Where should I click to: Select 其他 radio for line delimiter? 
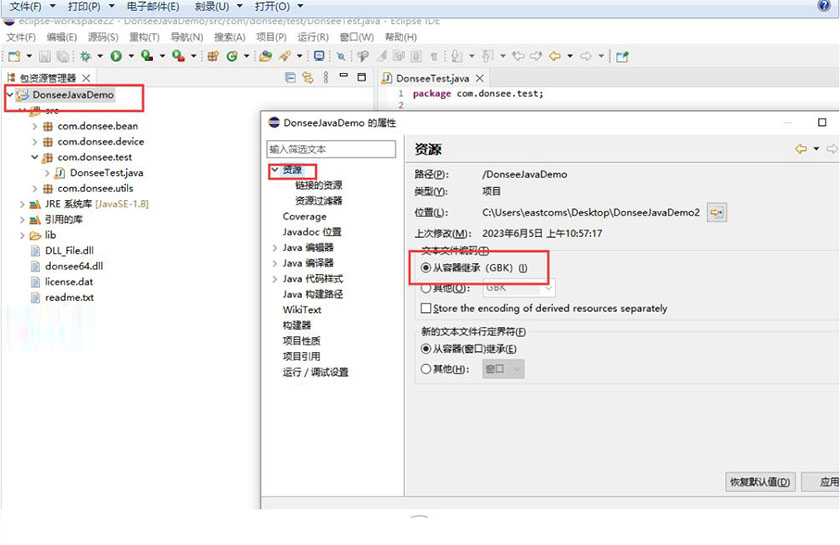[426, 369]
